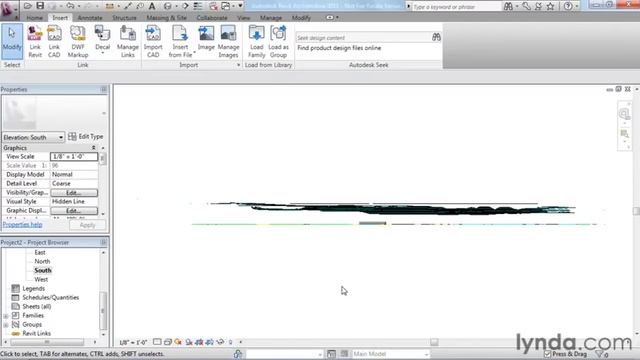This screenshot has height=360, width=640.
Task: Click the Import CAD tool
Action: click(153, 41)
